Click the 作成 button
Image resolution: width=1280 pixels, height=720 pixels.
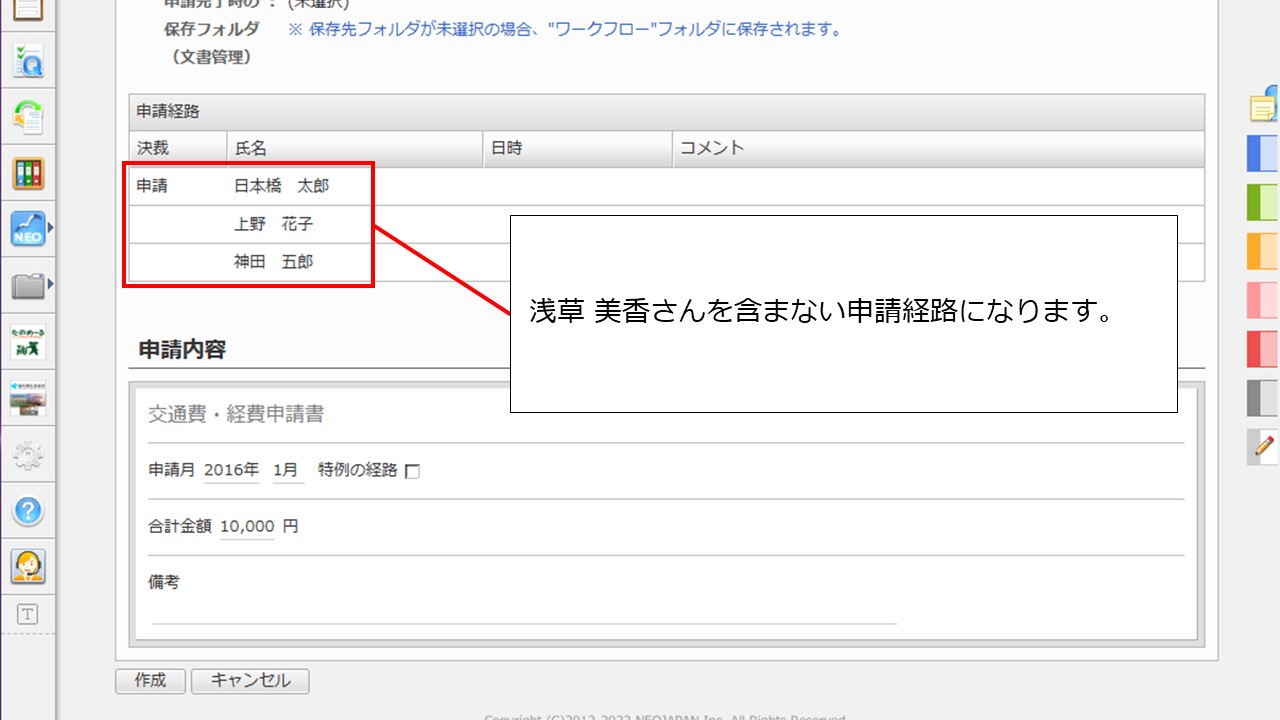(x=150, y=681)
